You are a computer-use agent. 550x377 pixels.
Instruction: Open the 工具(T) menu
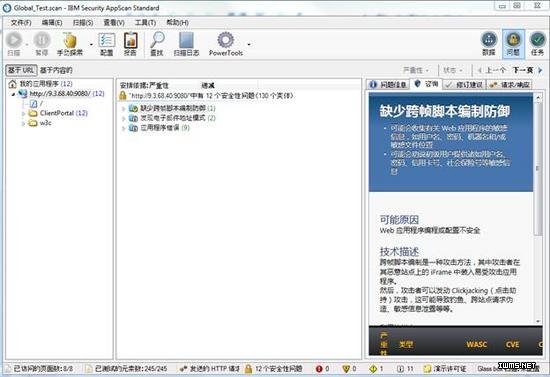pos(145,22)
